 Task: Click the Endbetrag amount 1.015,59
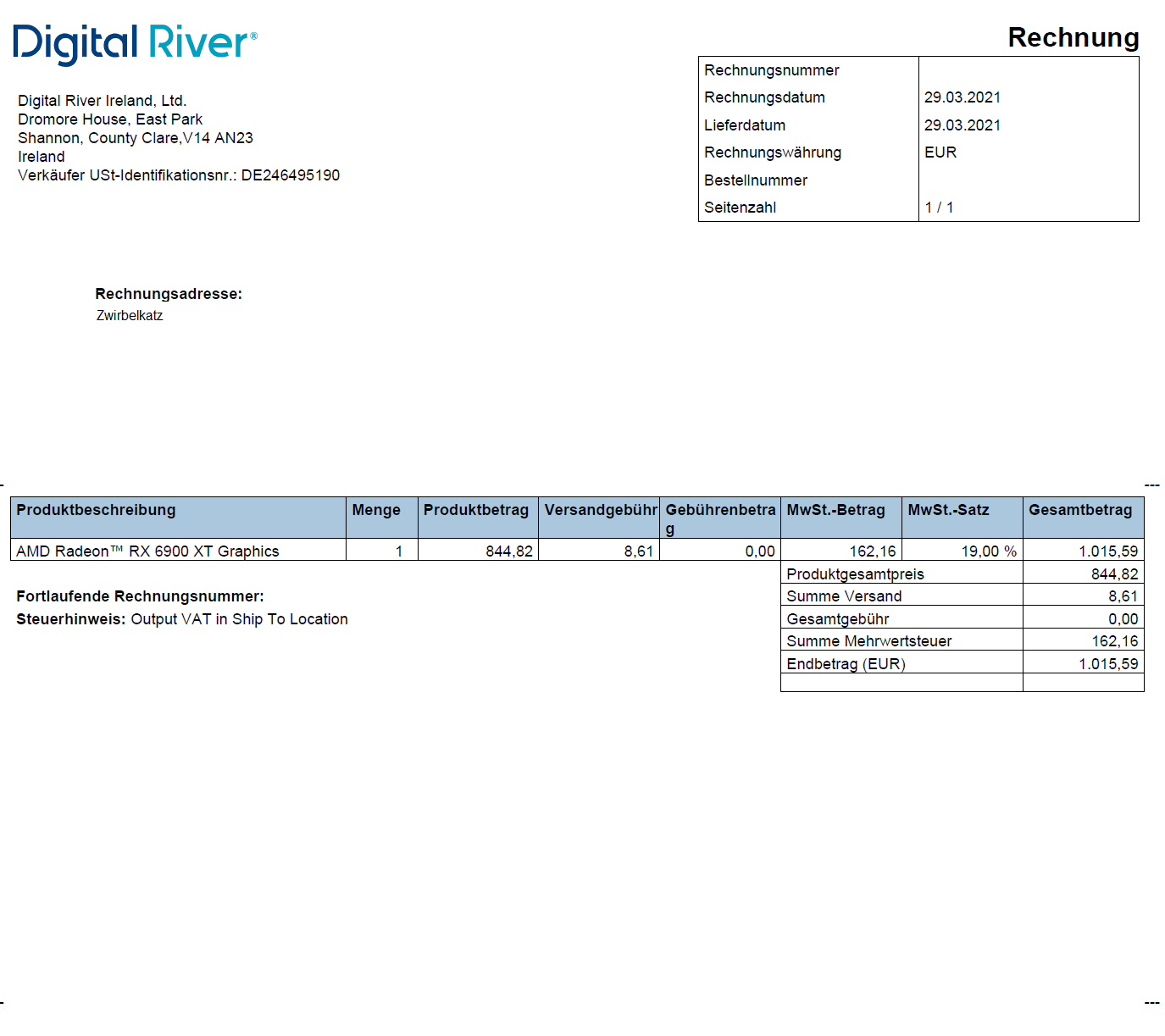(x=1108, y=664)
